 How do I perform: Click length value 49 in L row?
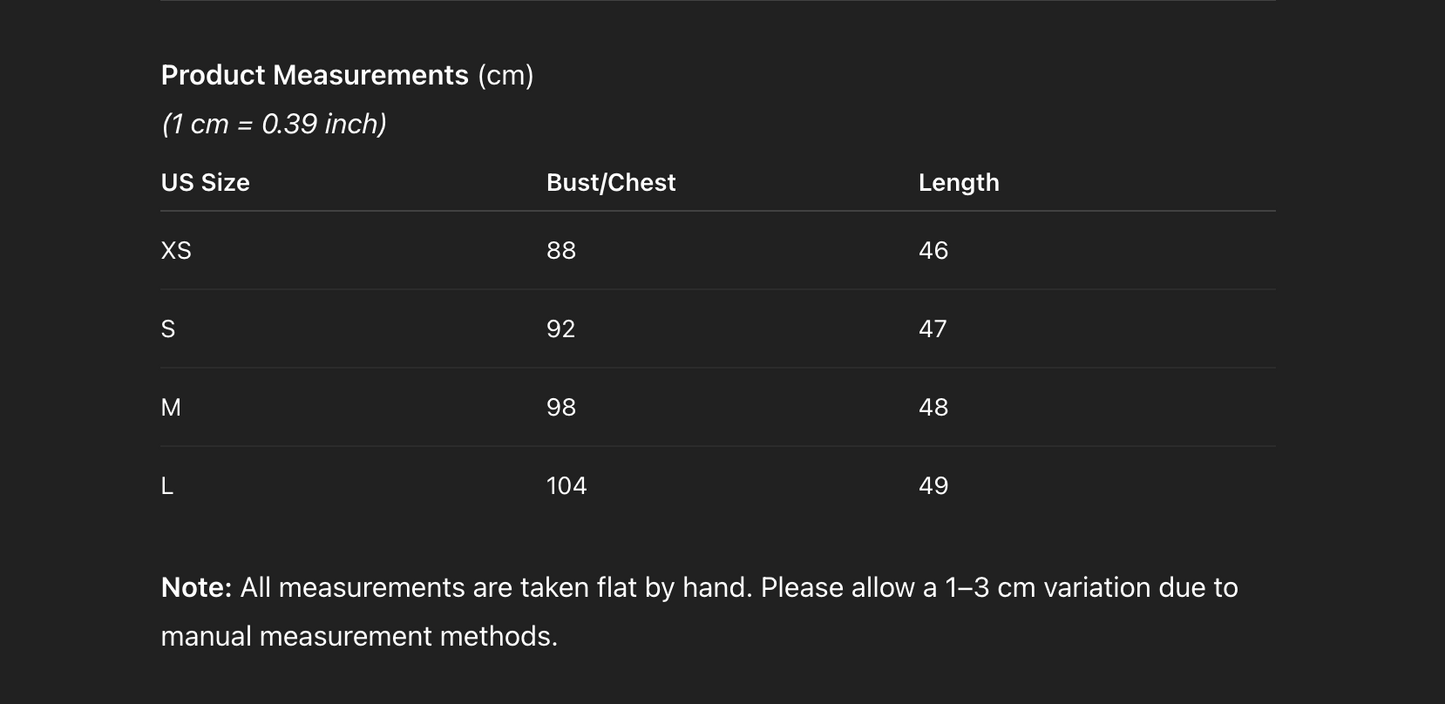click(933, 486)
